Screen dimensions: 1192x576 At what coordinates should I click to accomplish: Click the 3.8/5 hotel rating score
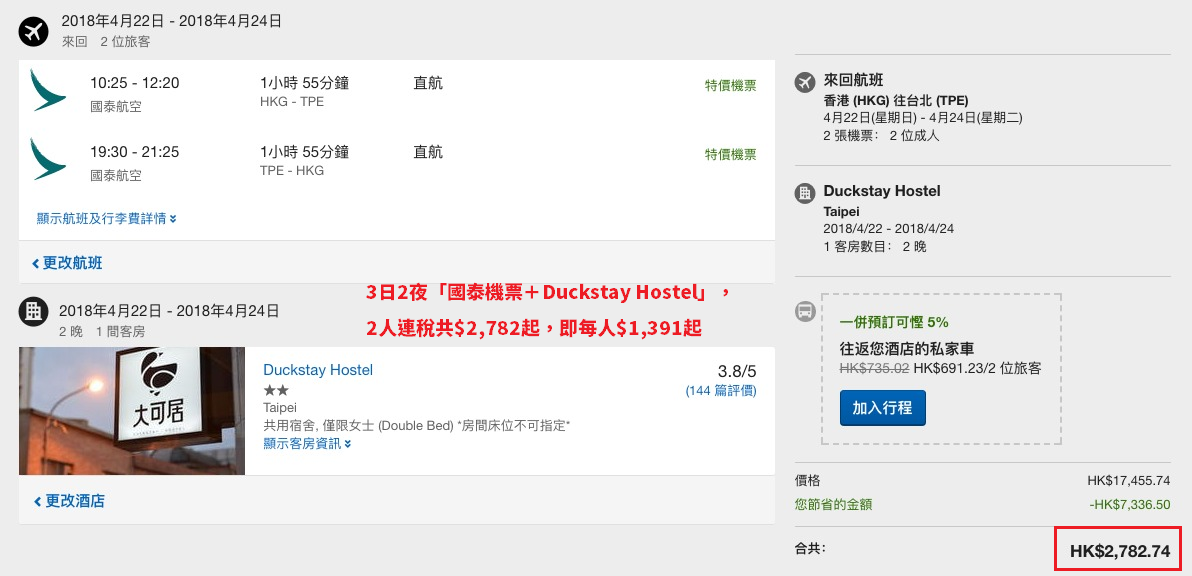point(737,372)
